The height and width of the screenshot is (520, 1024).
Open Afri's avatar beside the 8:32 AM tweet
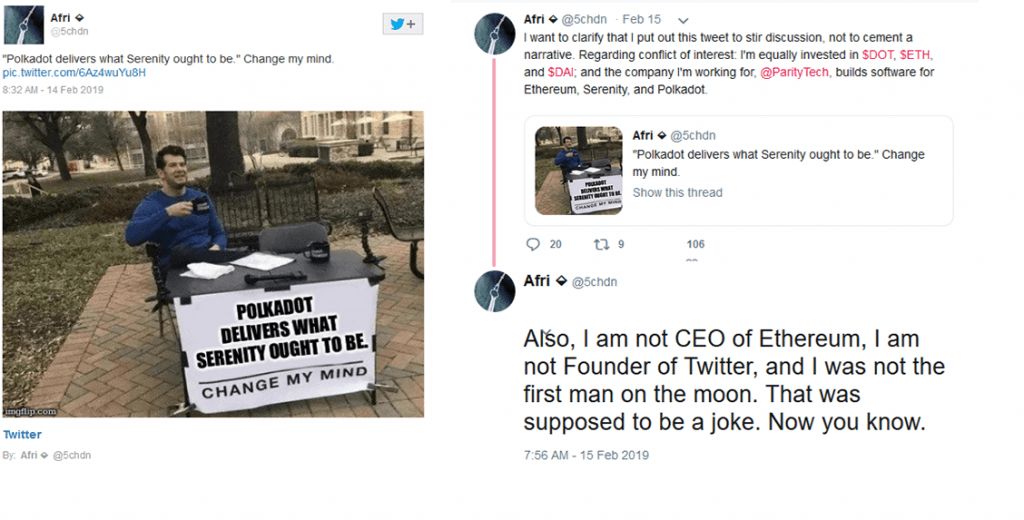[23, 24]
